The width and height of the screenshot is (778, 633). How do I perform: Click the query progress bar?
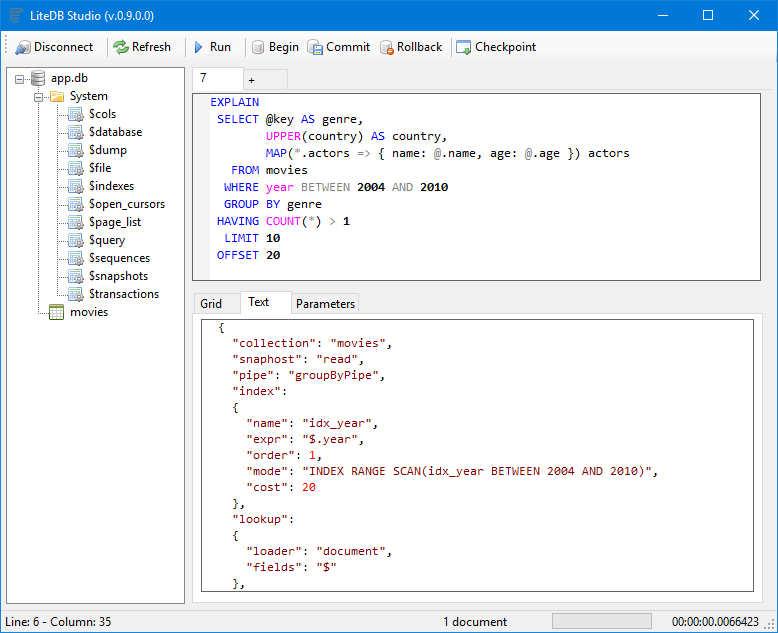pyautogui.click(x=601, y=621)
